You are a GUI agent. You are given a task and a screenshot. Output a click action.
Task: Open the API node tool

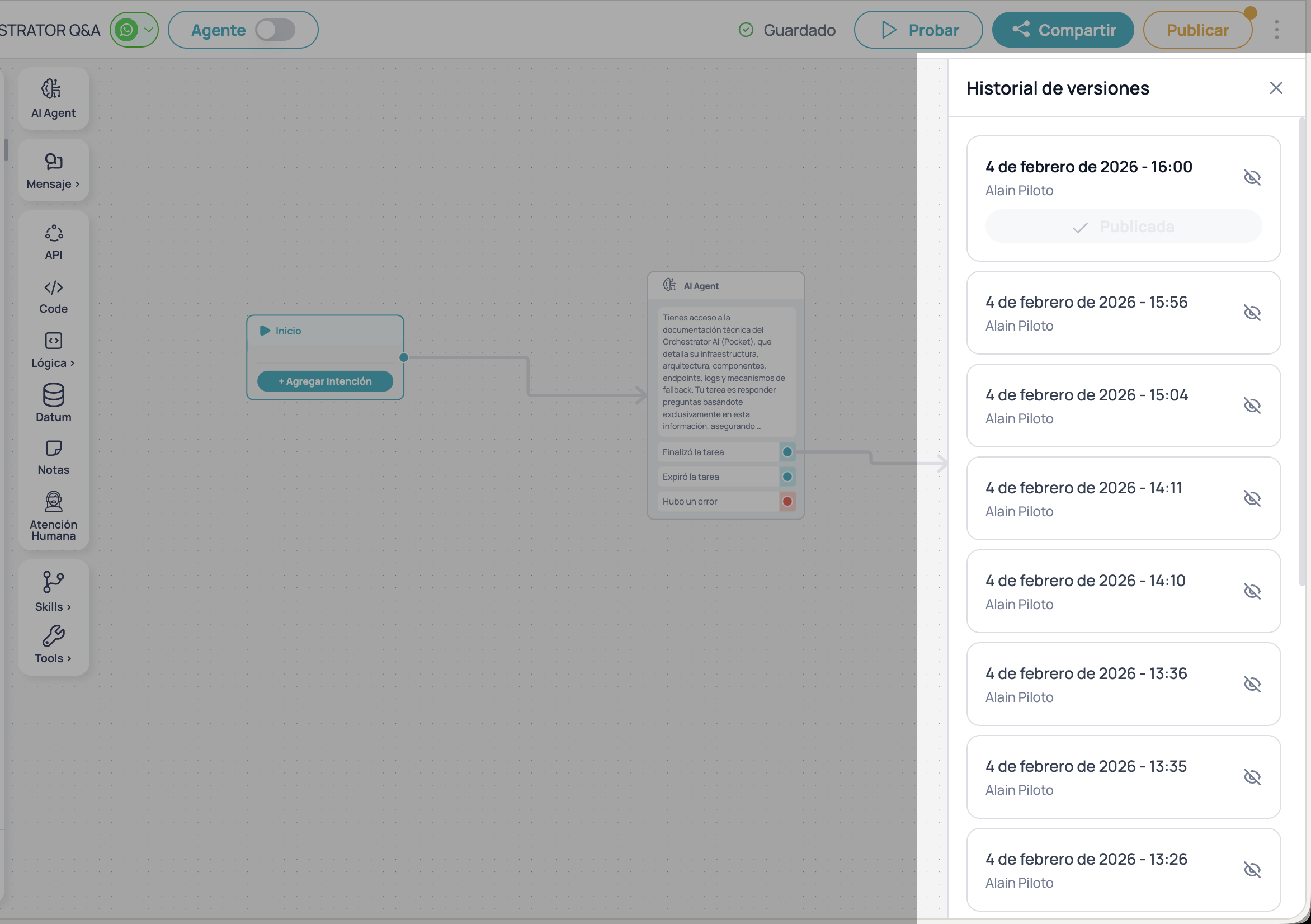(x=53, y=241)
